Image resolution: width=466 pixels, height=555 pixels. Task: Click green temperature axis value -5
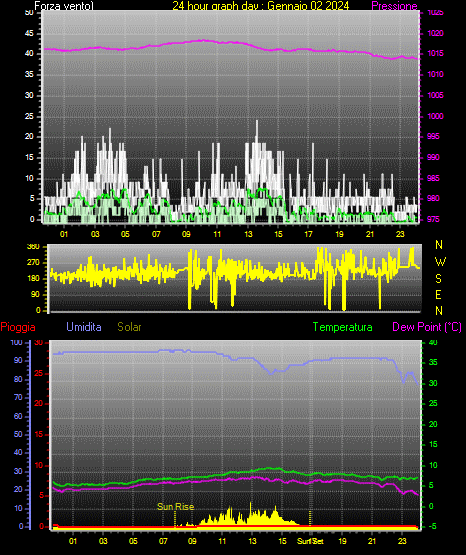pyautogui.click(x=433, y=526)
